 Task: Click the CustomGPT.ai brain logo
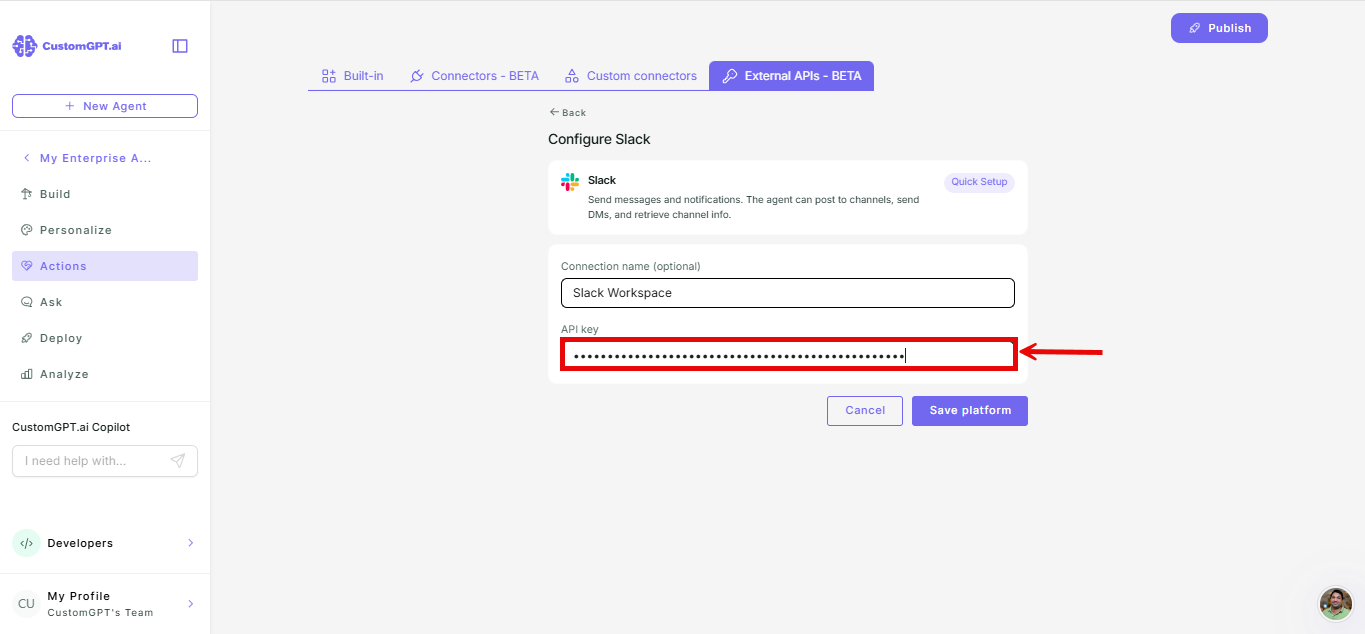click(x=24, y=46)
